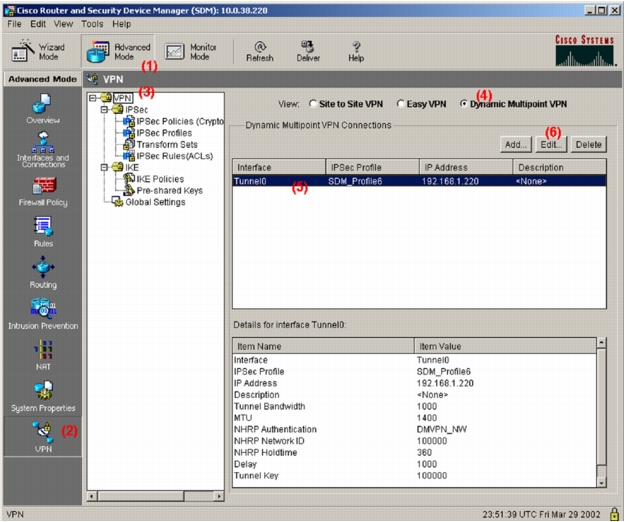Click the Delete button
Viewport: 626px width, 522px height.
click(588, 144)
